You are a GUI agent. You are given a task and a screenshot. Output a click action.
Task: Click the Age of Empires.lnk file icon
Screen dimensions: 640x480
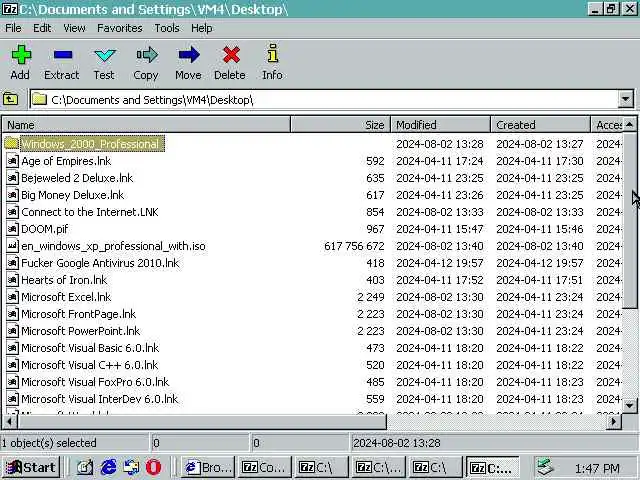tap(12, 161)
